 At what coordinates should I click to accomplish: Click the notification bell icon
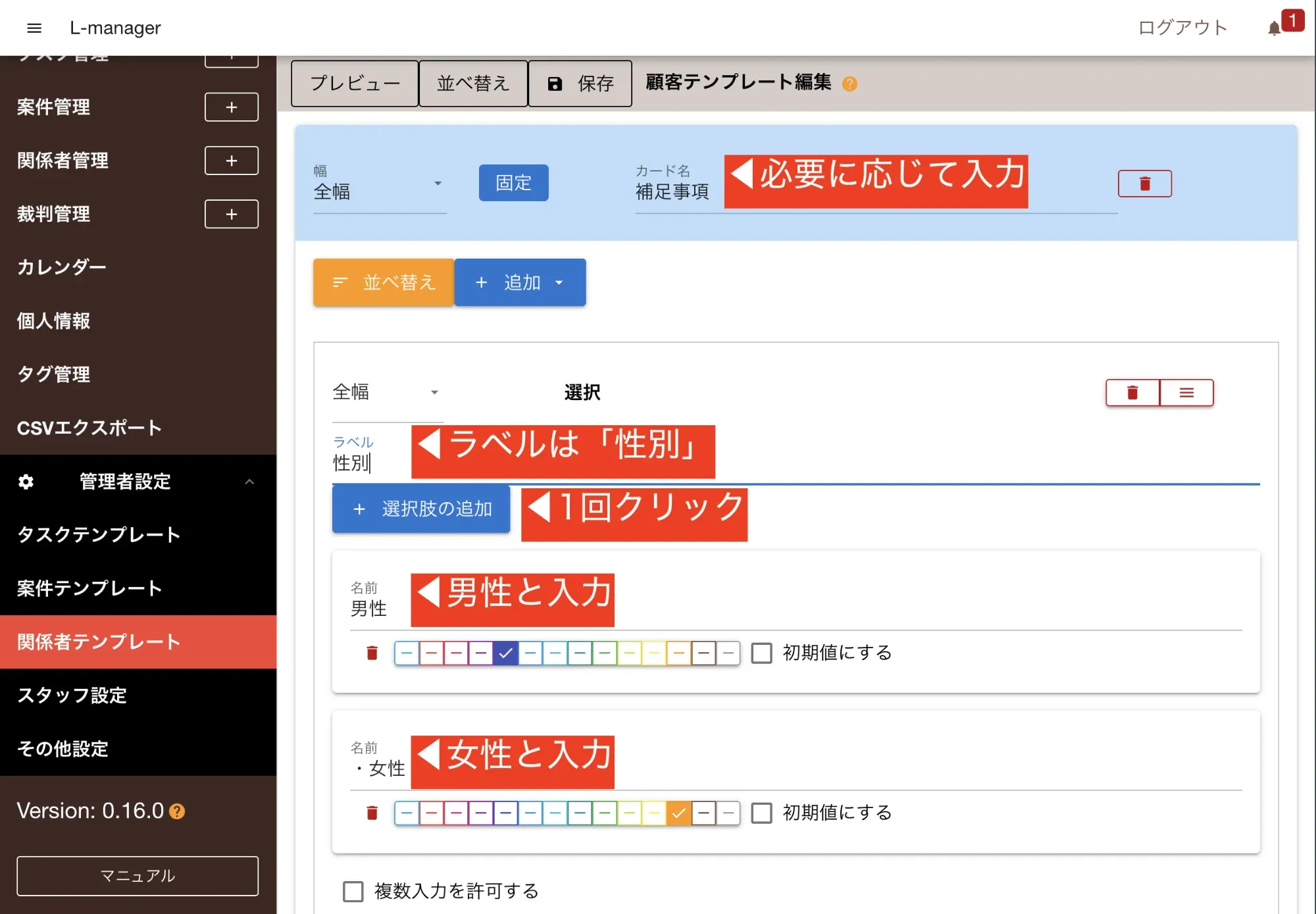tap(1273, 28)
